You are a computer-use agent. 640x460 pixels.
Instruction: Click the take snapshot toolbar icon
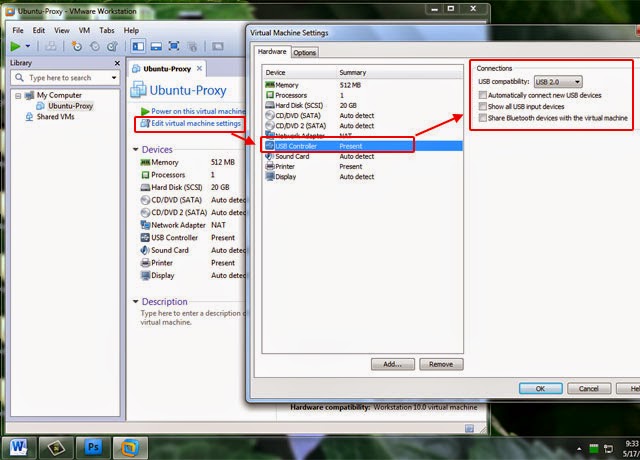(76, 47)
